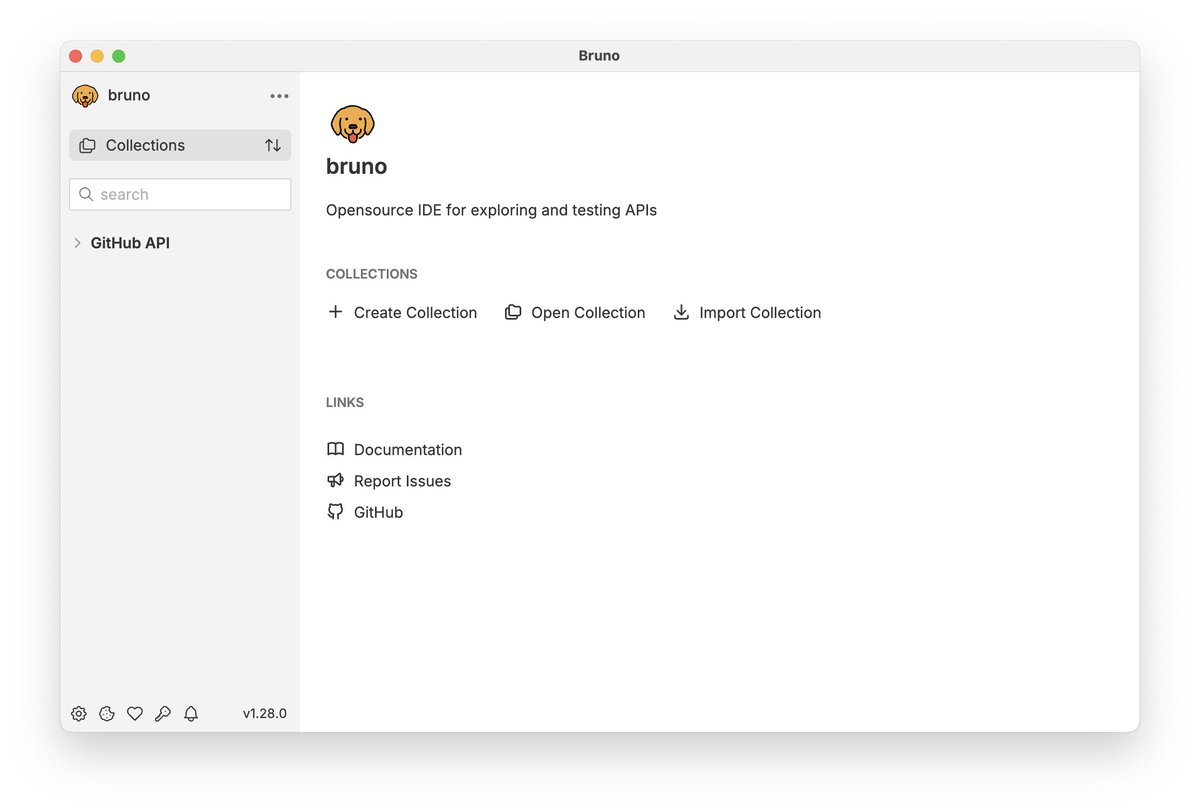Click the Collections header label in the sidebar
1200x812 pixels.
coord(145,145)
